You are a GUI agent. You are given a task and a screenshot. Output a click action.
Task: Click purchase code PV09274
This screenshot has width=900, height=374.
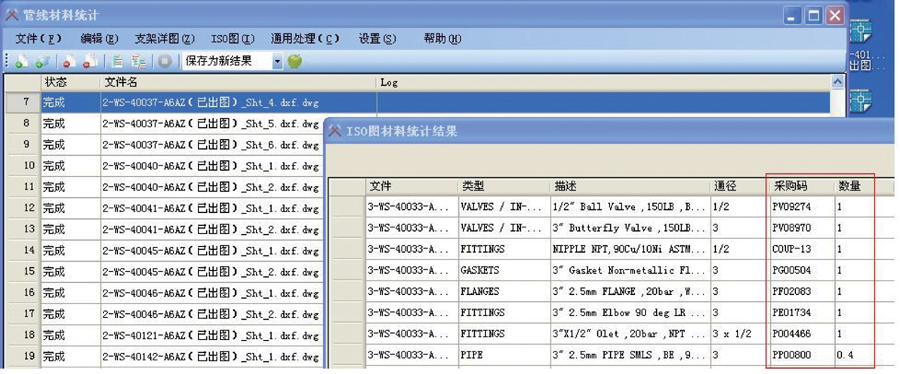pyautogui.click(x=792, y=207)
